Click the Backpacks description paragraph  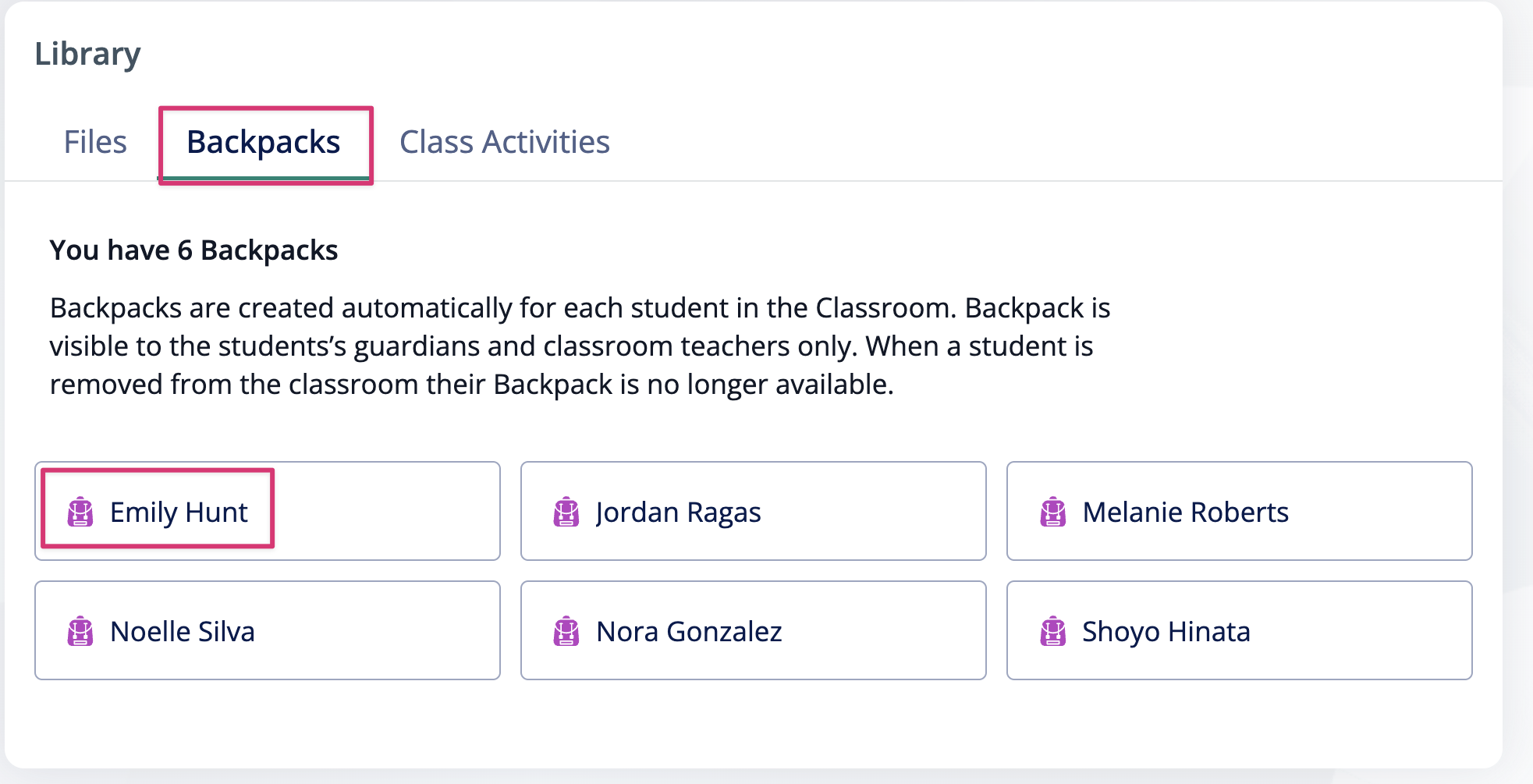tap(580, 346)
